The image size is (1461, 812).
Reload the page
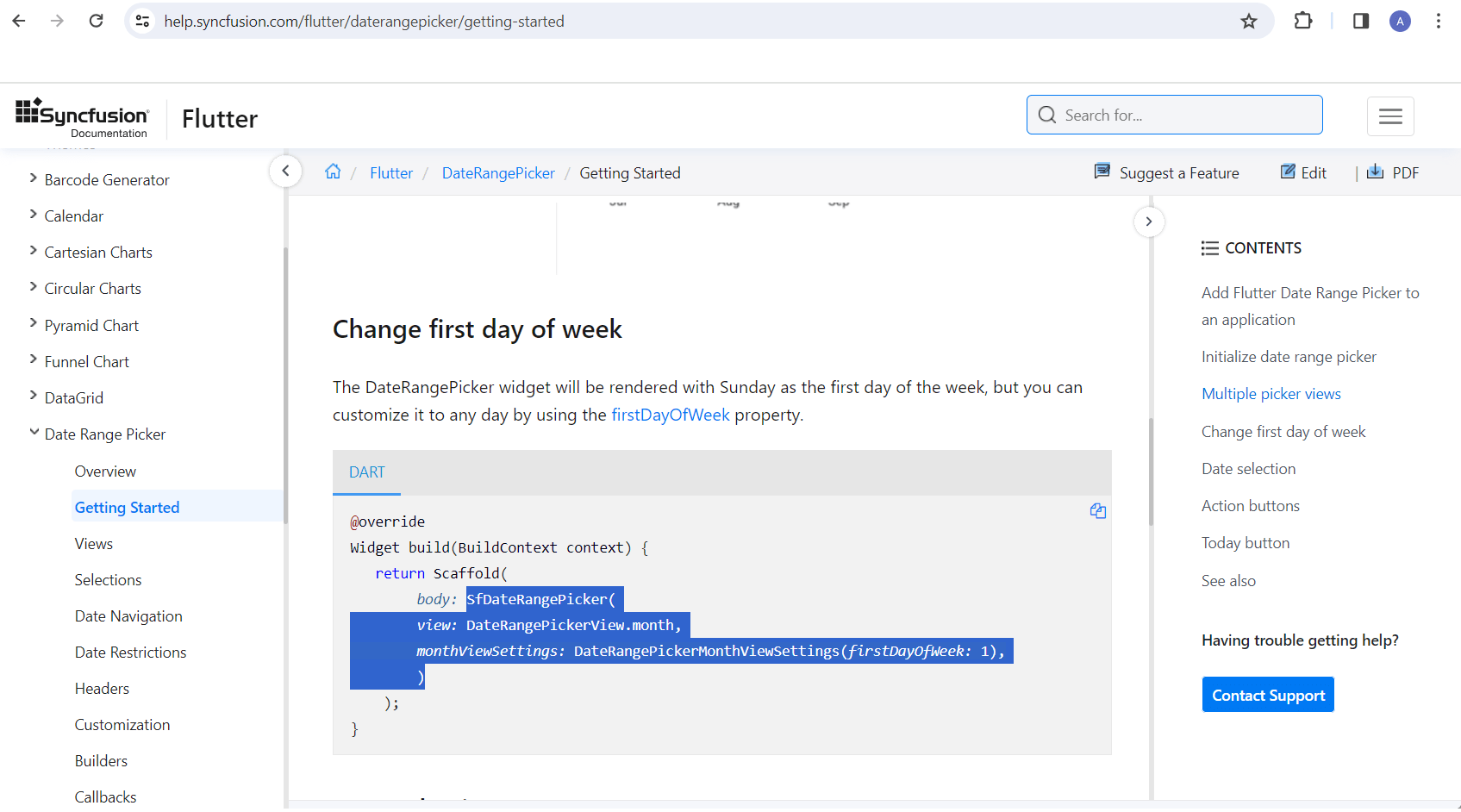coord(96,21)
